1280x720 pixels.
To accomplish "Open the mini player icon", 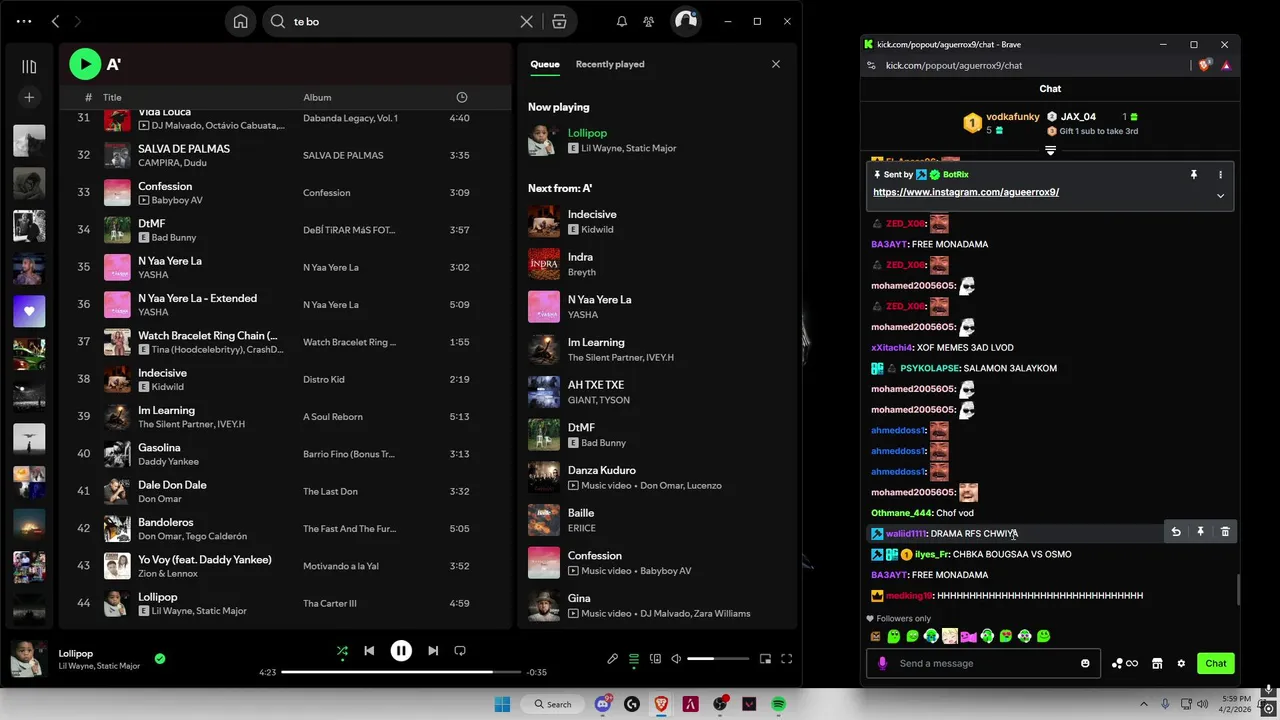I will pyautogui.click(x=765, y=658).
